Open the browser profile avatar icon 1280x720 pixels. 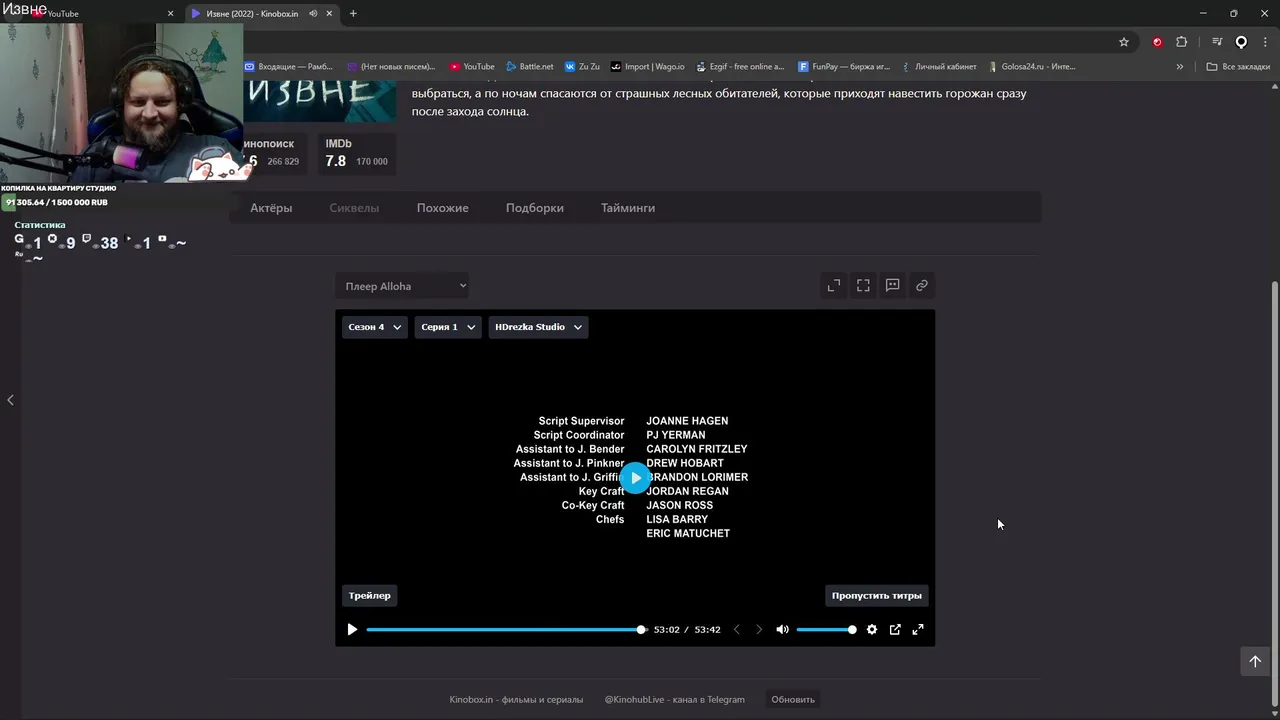1241,42
